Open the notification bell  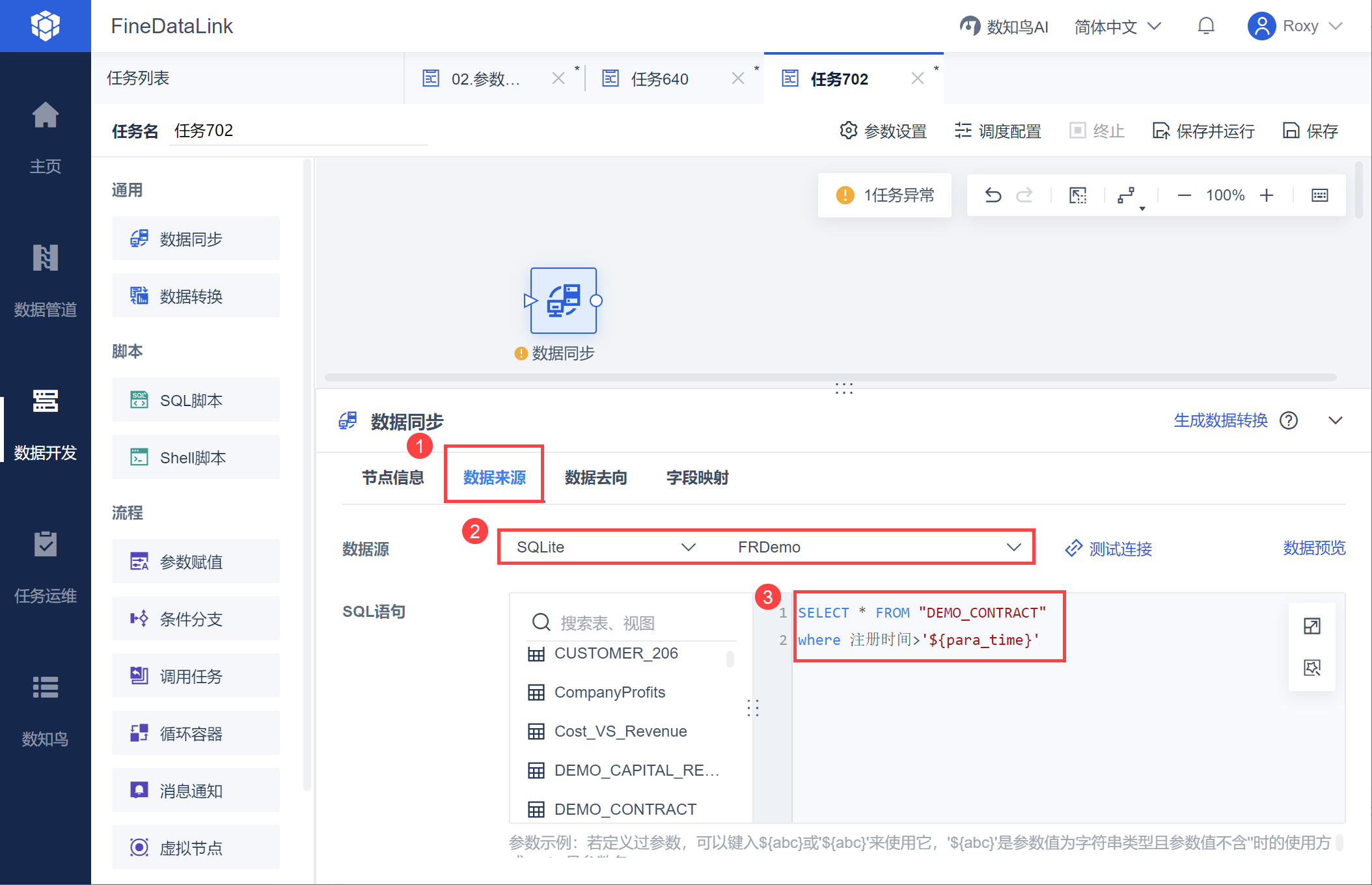click(1206, 26)
